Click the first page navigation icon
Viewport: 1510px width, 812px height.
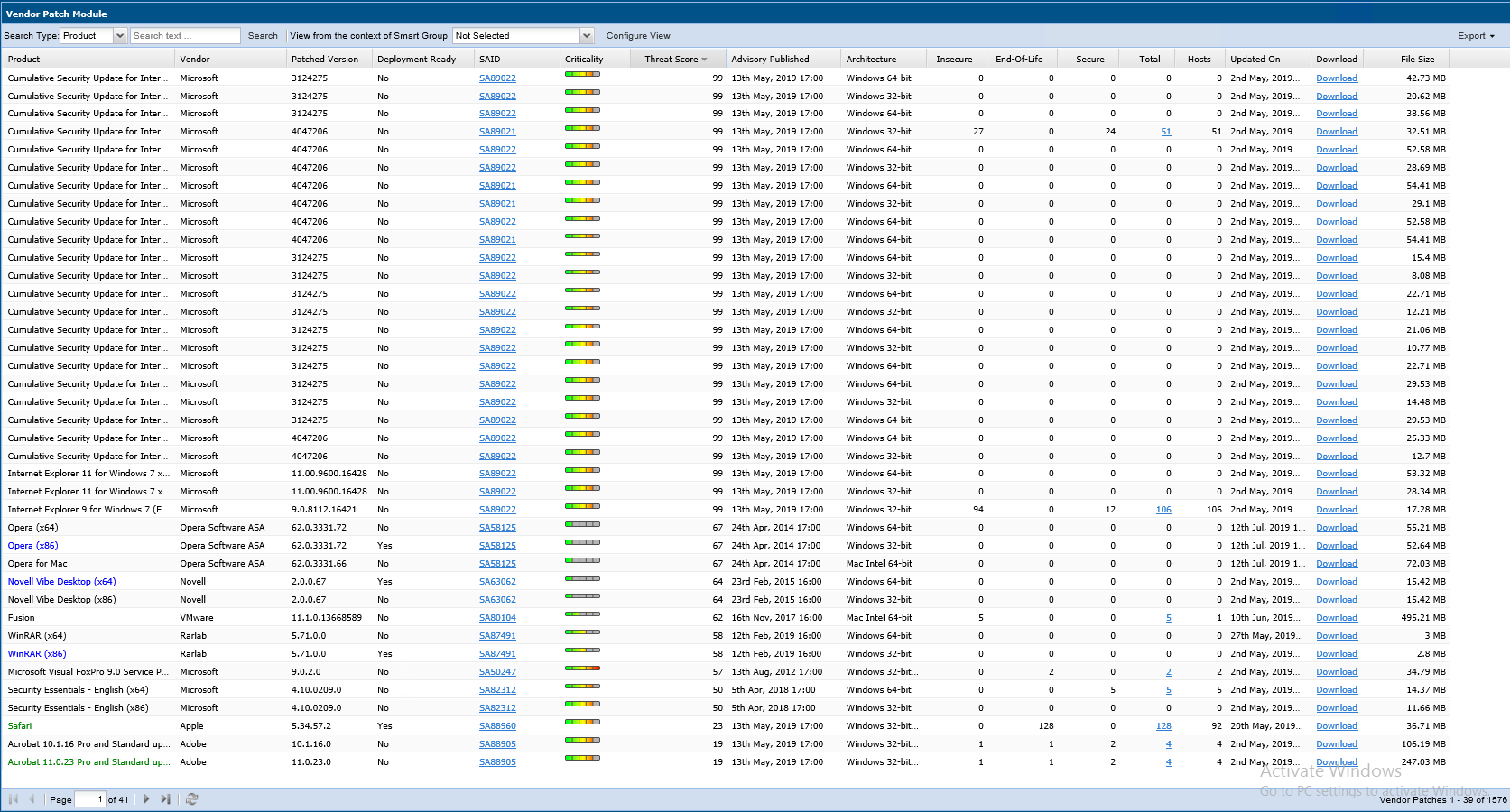[14, 799]
